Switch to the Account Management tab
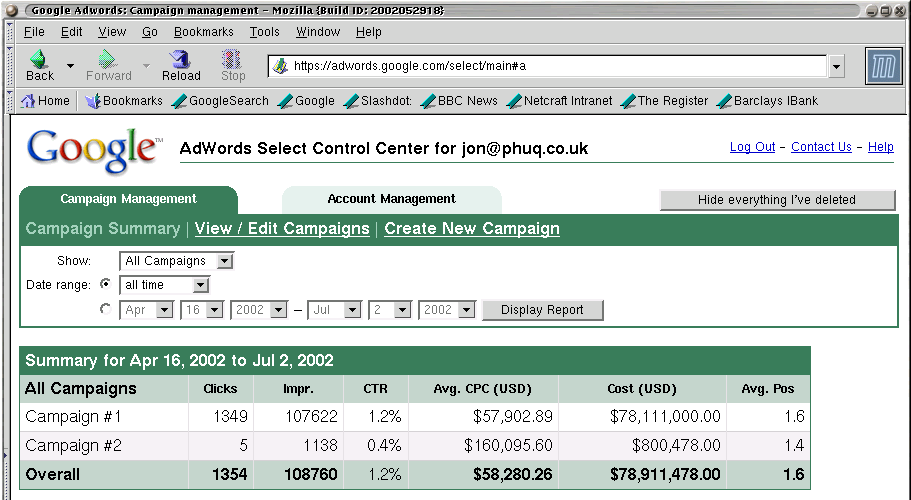Image resolution: width=911 pixels, height=500 pixels. point(392,199)
